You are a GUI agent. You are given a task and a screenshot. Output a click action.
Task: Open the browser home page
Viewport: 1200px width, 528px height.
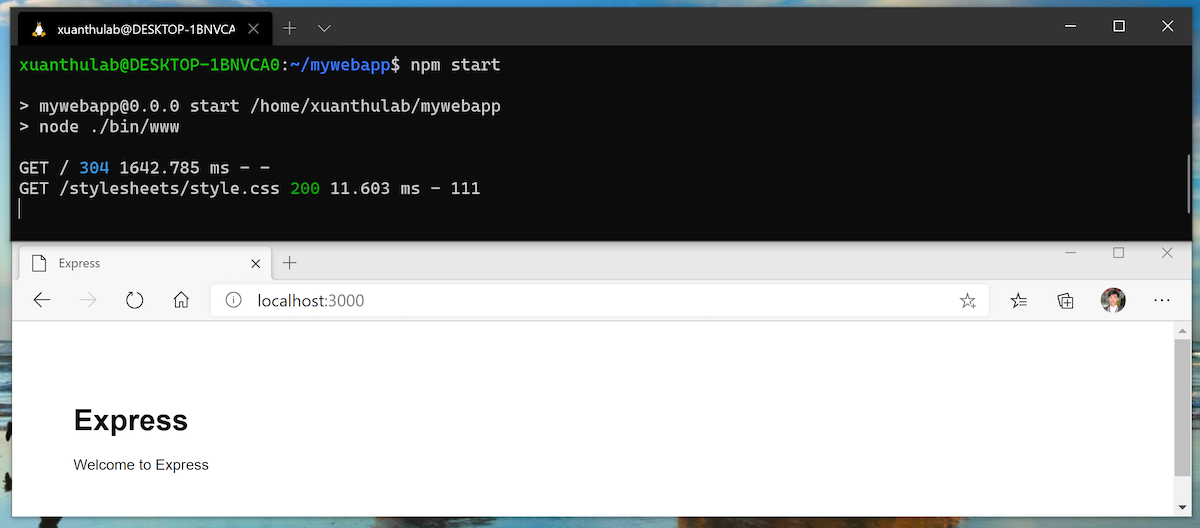click(181, 300)
